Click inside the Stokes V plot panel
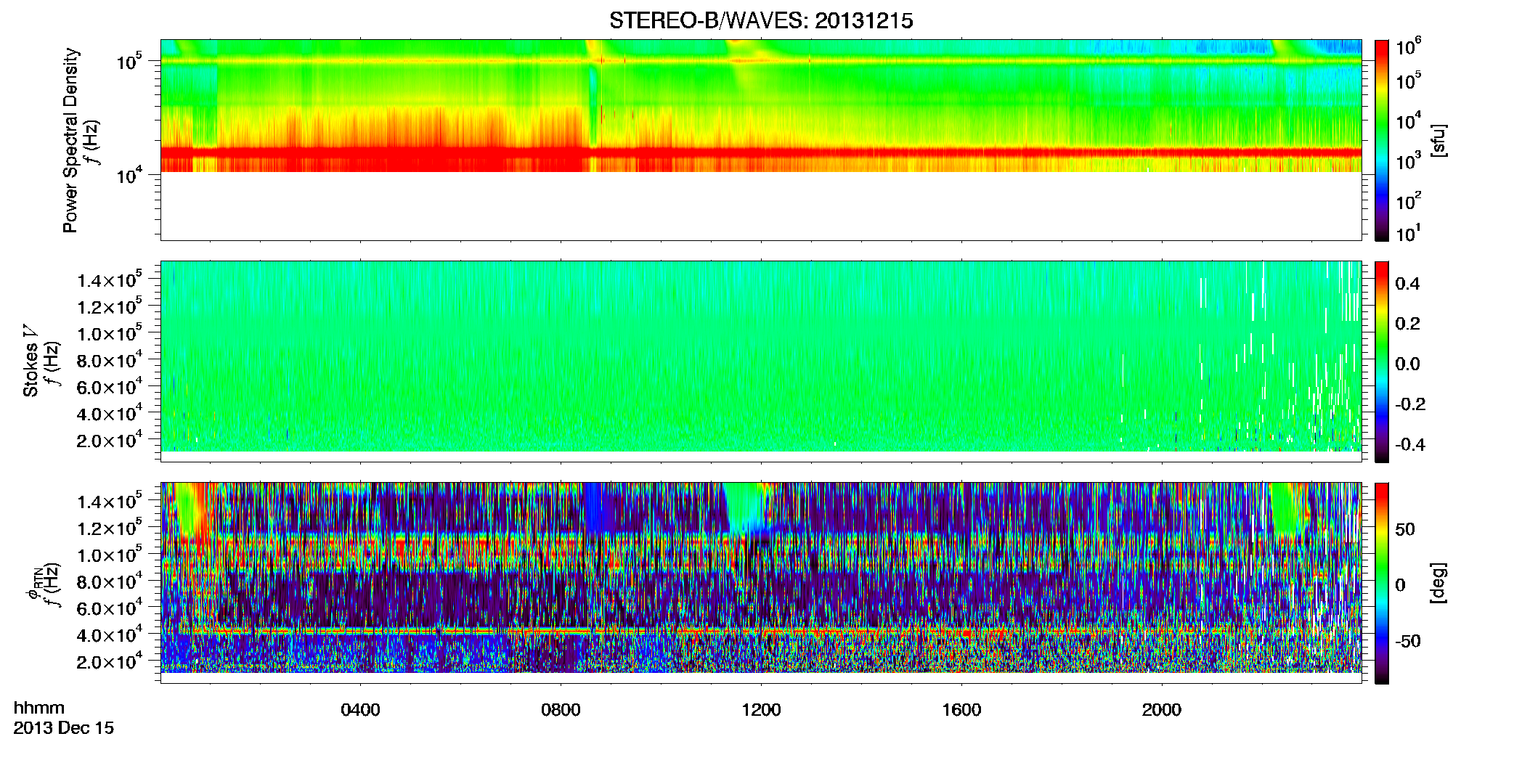Image resolution: width=1522 pixels, height=784 pixels. click(761, 362)
